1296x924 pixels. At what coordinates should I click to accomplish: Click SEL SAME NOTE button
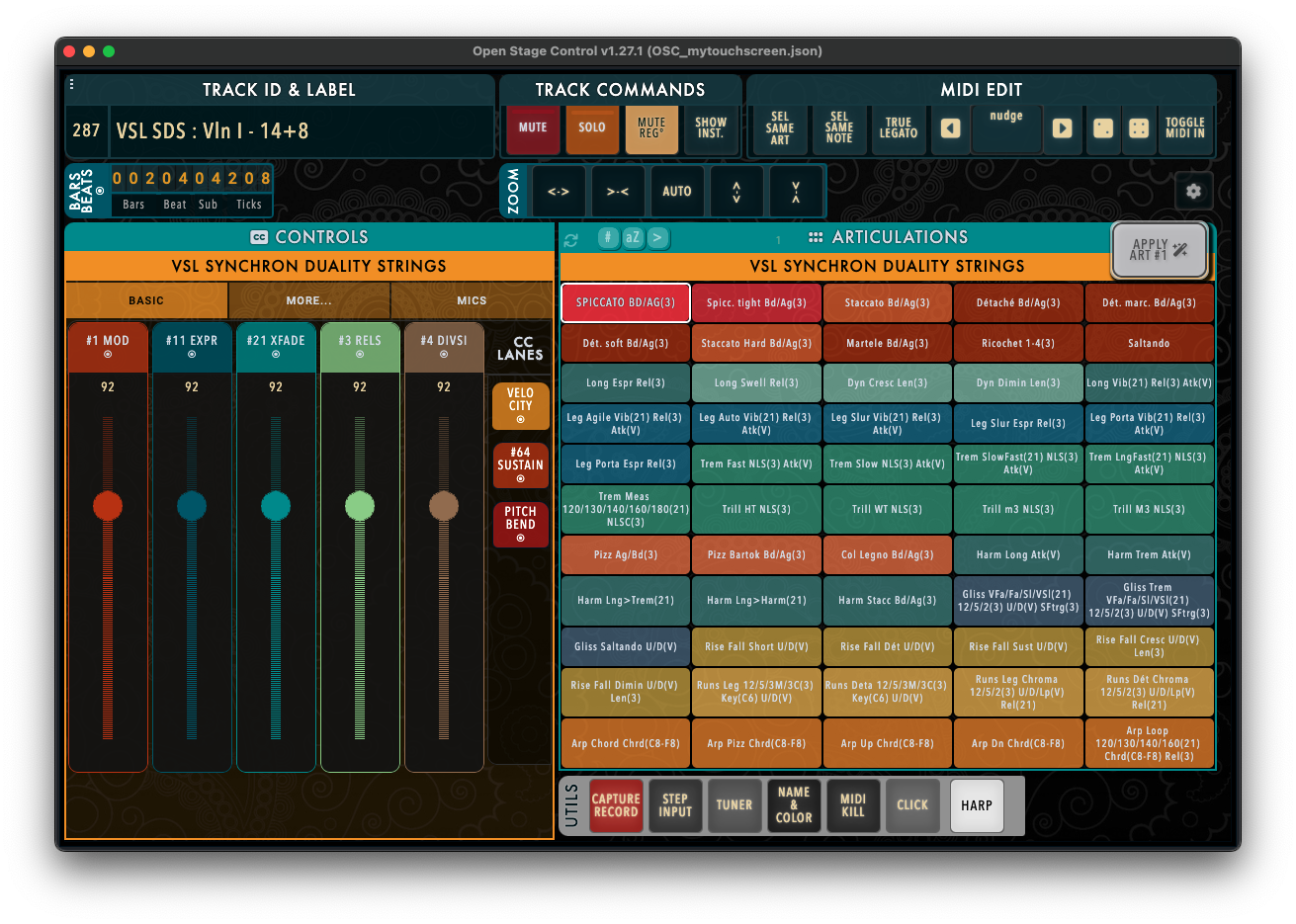pos(839,128)
